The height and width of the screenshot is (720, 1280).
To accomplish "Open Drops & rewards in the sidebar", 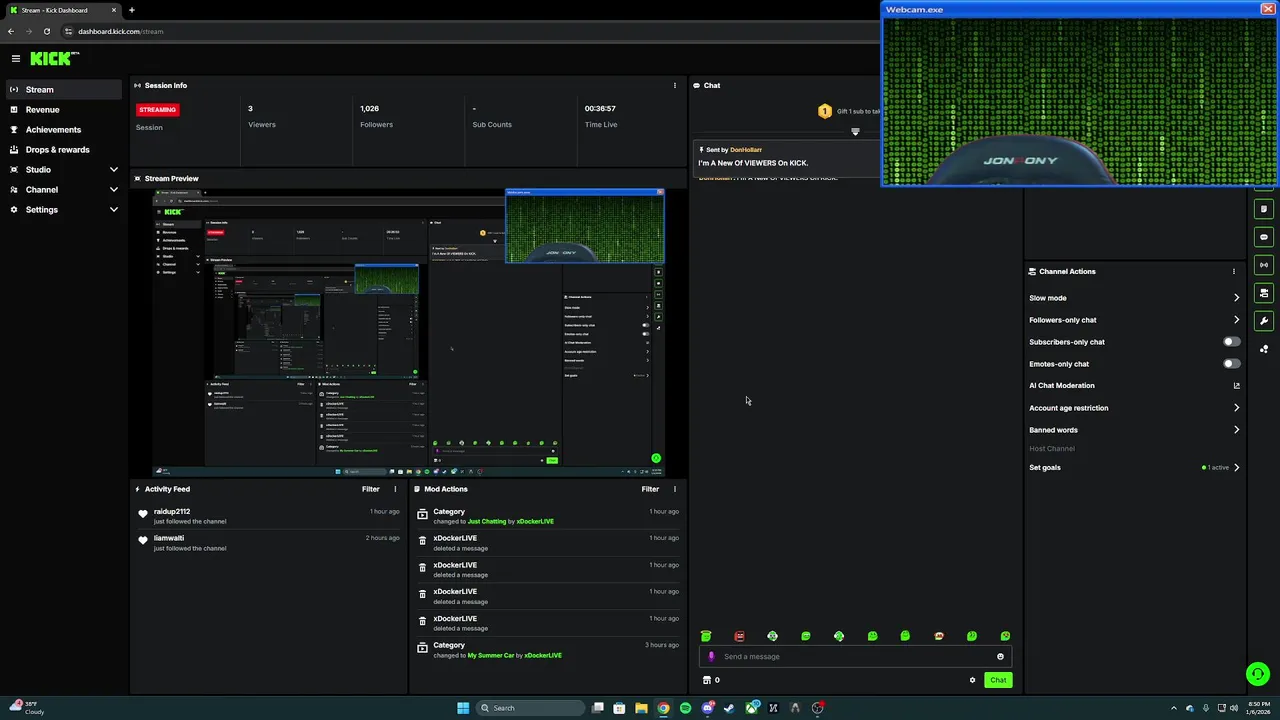I will coord(64,149).
